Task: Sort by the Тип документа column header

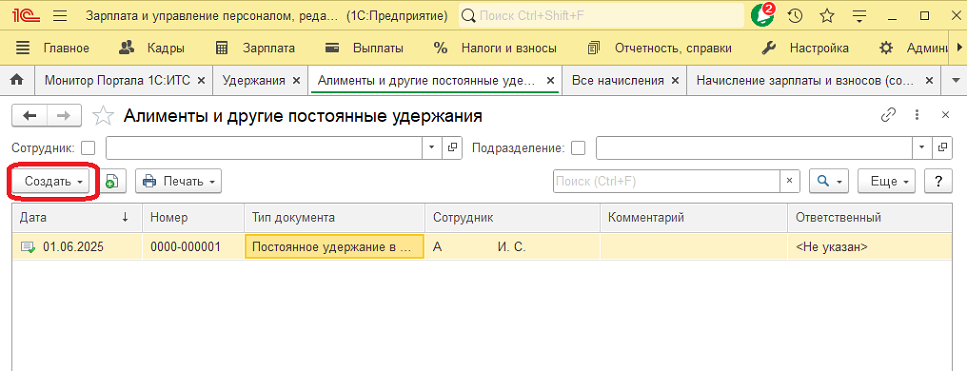Action: click(x=335, y=218)
